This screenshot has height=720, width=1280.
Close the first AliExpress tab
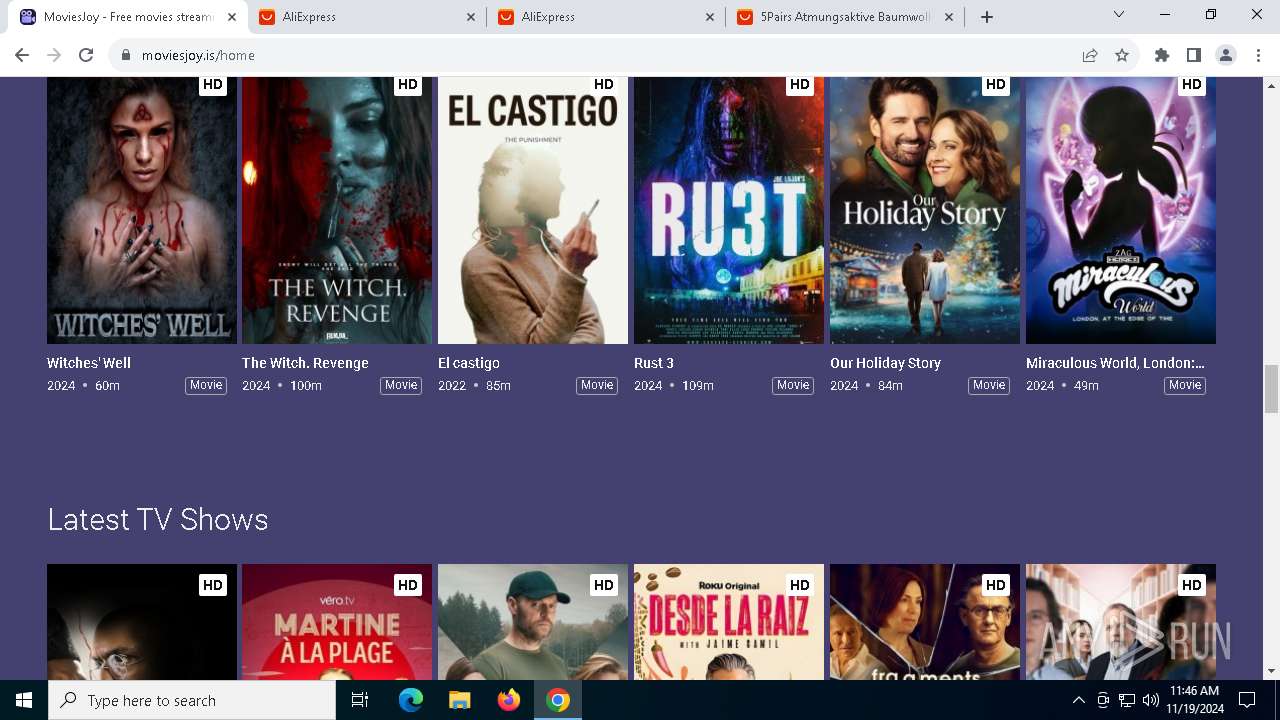pos(471,17)
